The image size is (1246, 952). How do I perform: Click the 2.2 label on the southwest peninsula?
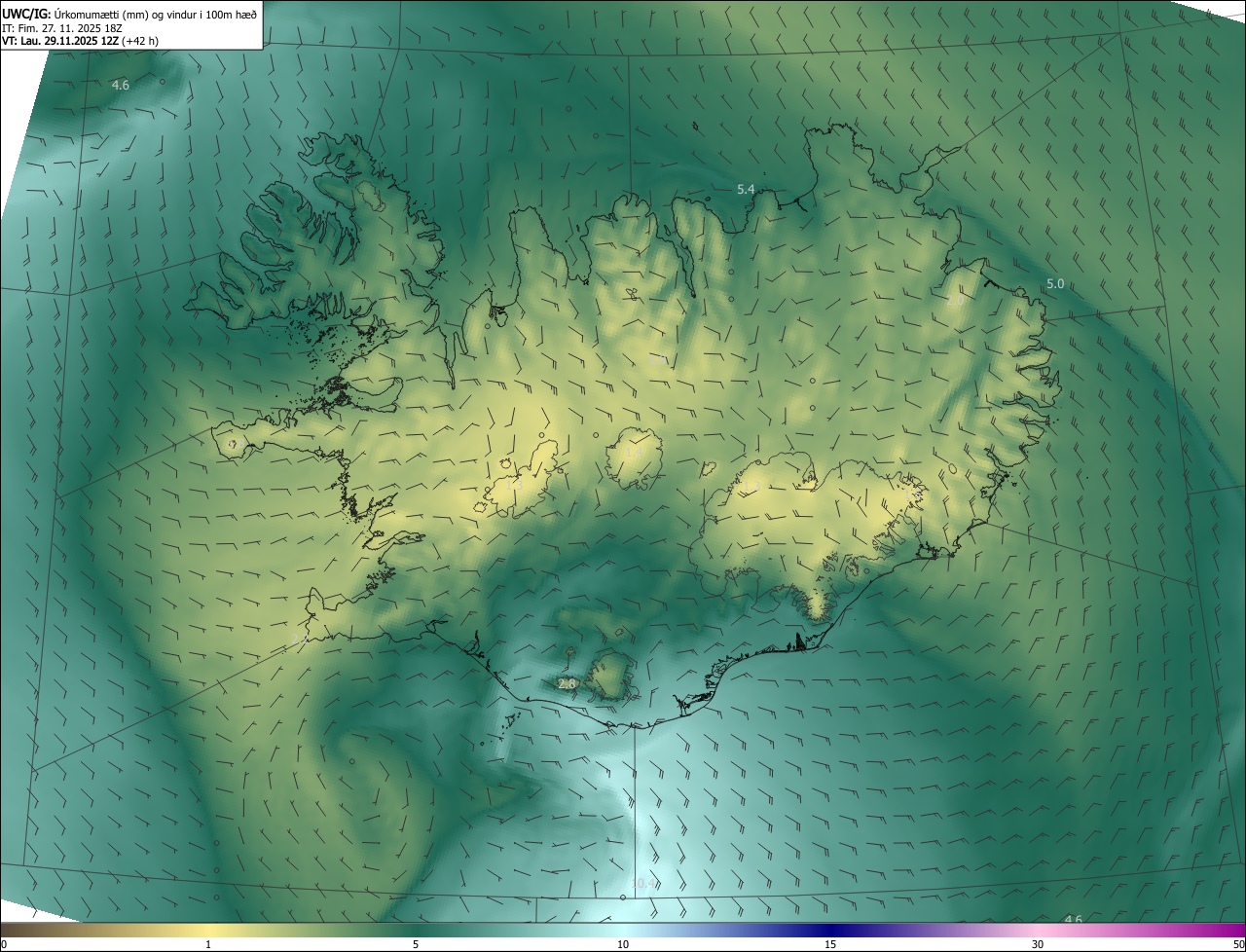[300, 640]
